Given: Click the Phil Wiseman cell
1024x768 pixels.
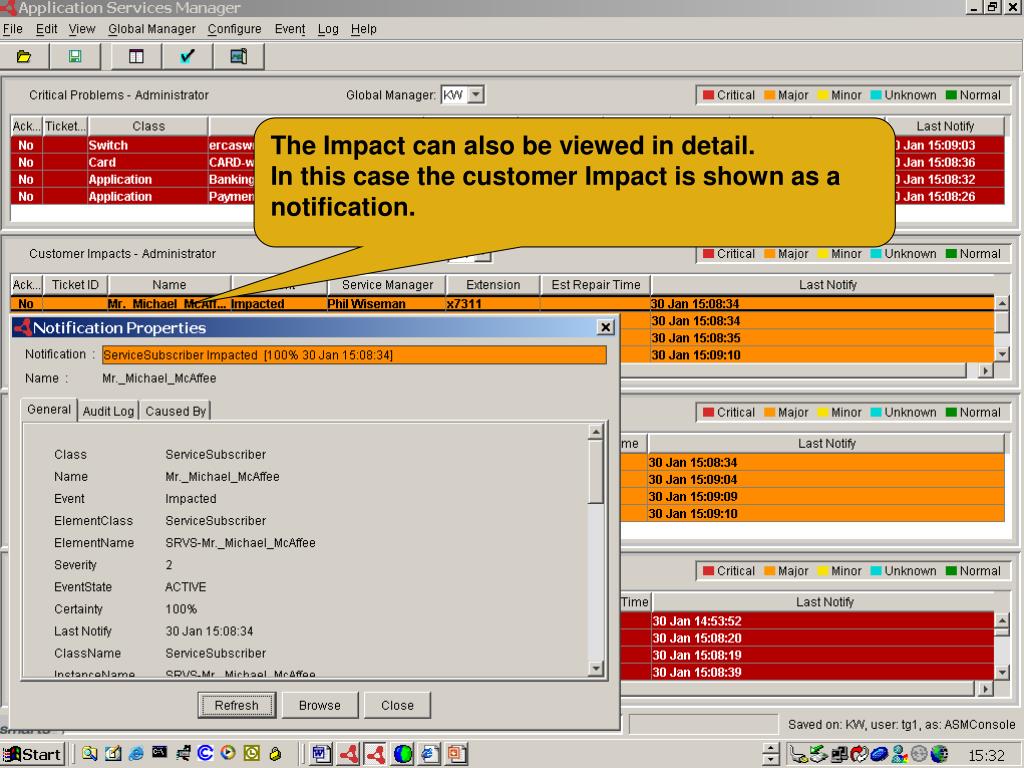Looking at the screenshot, I should tap(386, 304).
